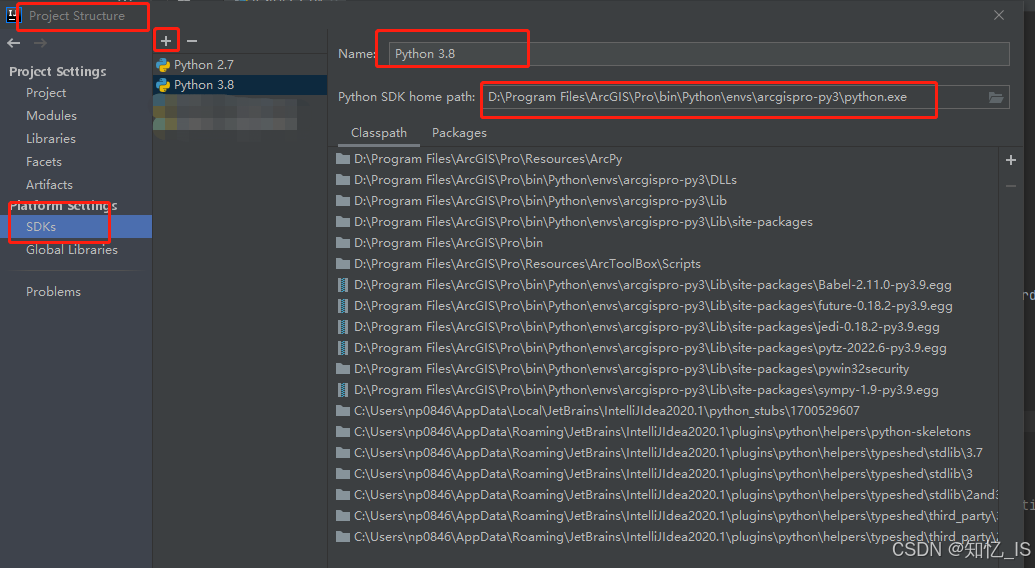Open Project settings section
This screenshot has width=1035, height=568.
click(46, 93)
